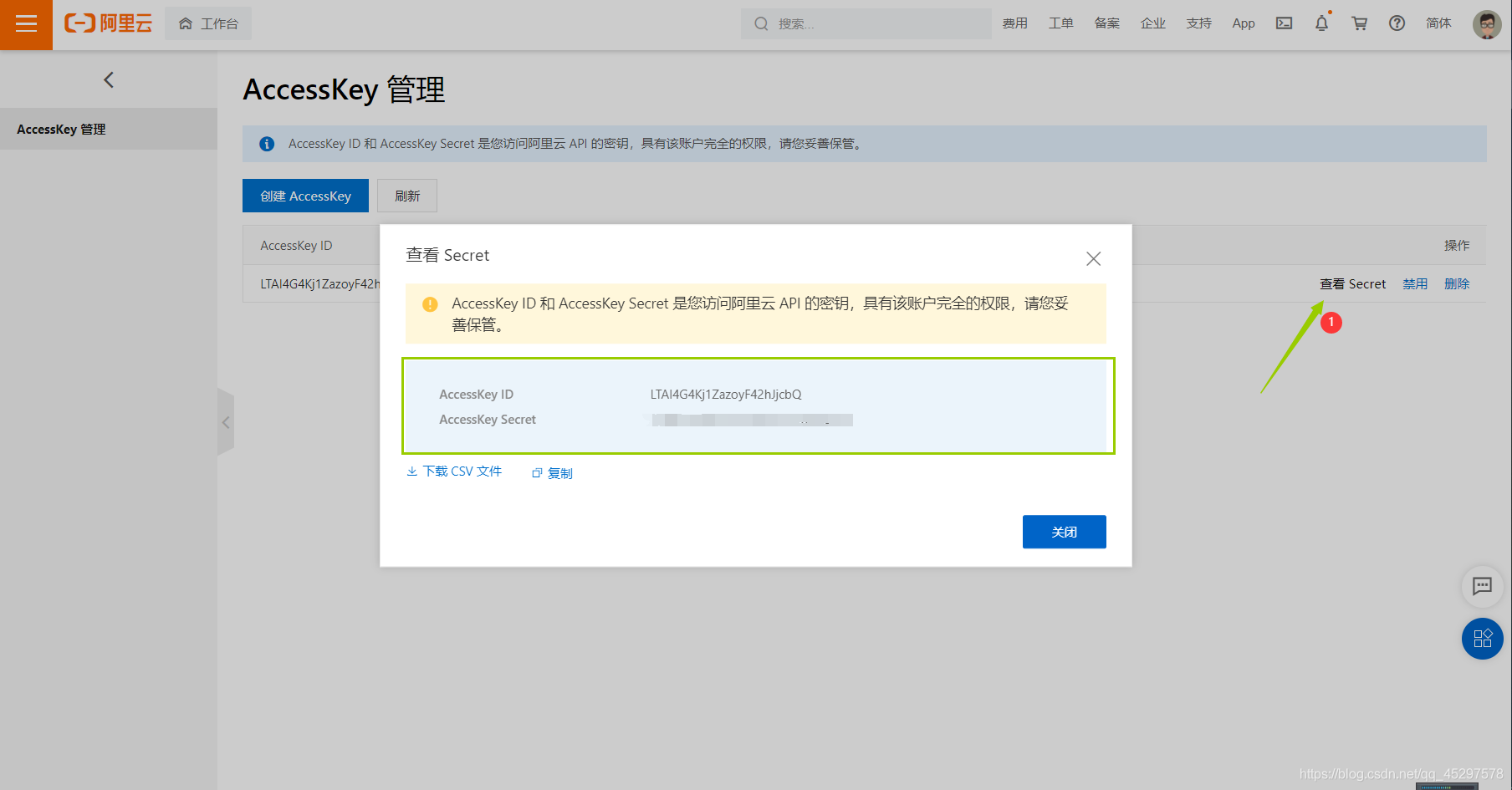Click 禁用 to disable the AccessKey
The image size is (1512, 790).
tap(1415, 284)
